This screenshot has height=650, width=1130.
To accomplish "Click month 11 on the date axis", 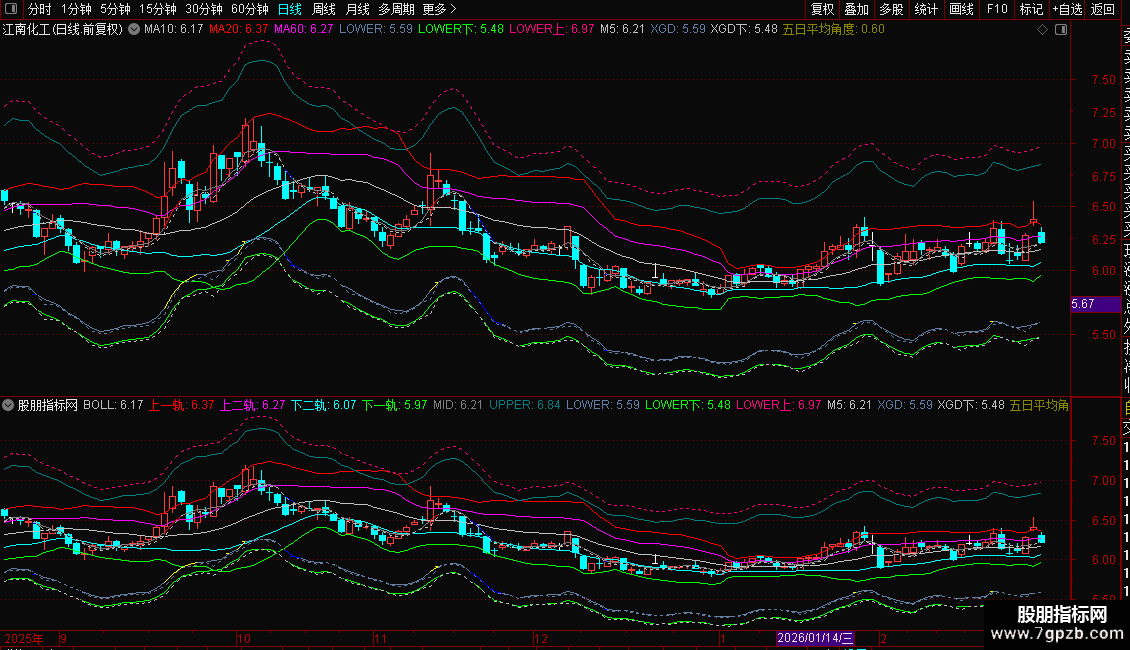I will tap(381, 638).
